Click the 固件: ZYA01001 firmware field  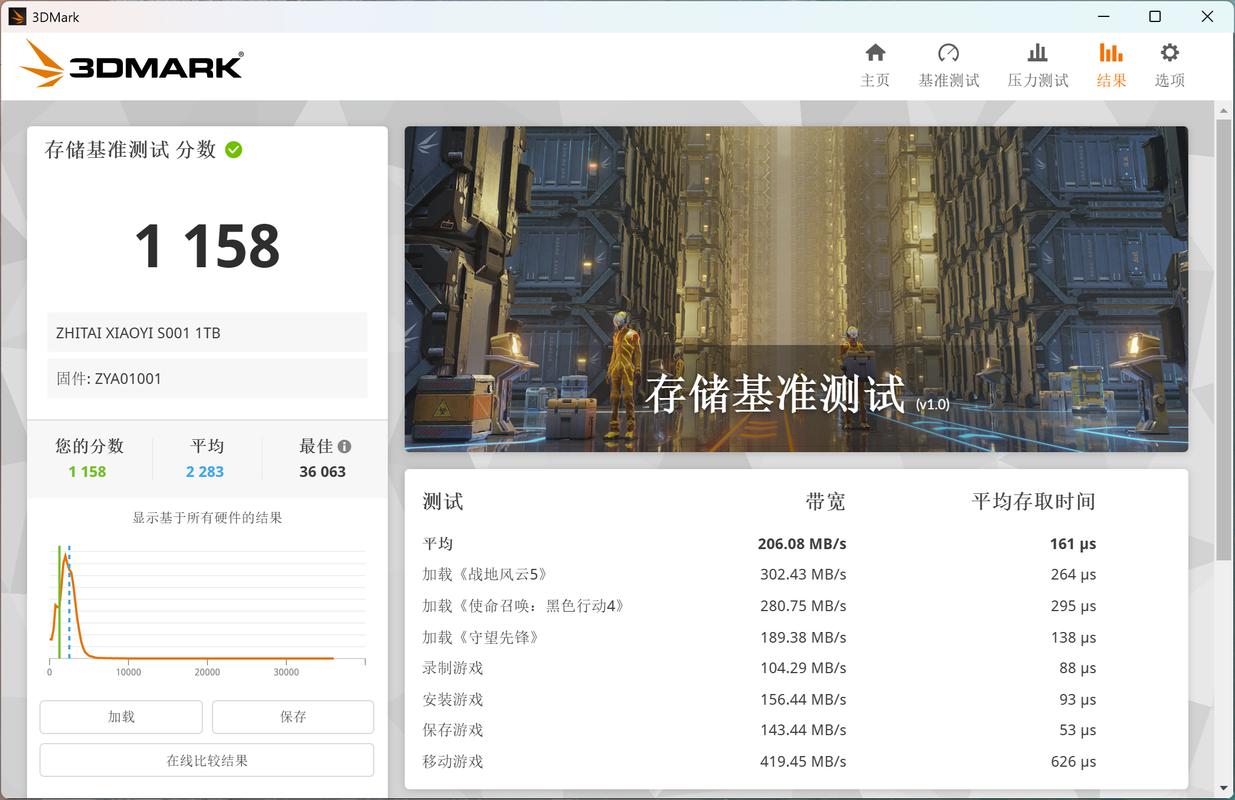tap(207, 378)
